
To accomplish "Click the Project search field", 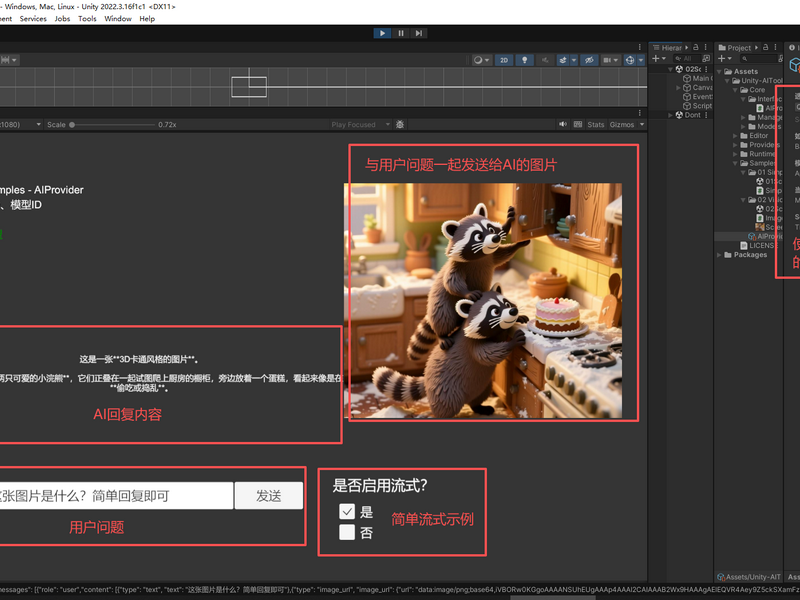I will point(760,59).
